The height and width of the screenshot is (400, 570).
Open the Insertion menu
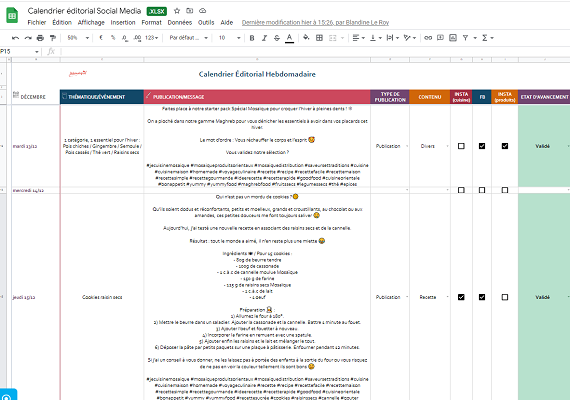[123, 23]
